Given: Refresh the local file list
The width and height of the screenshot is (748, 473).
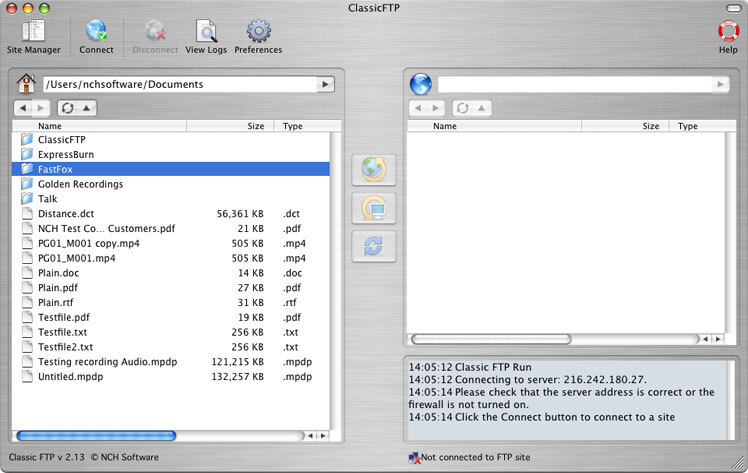Looking at the screenshot, I should [68, 107].
